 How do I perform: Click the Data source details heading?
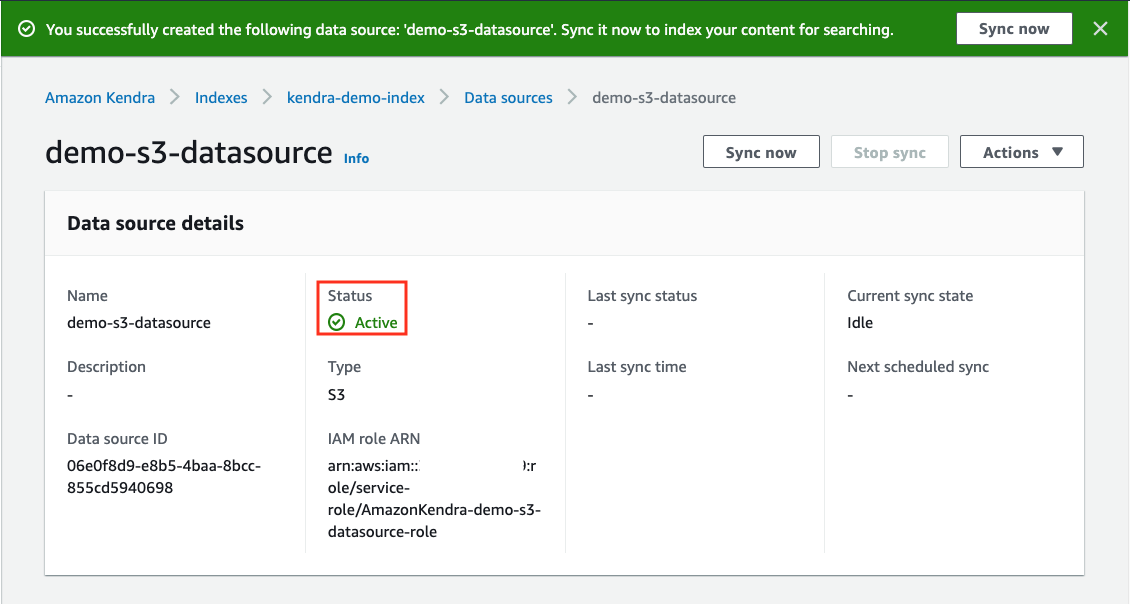(x=156, y=223)
